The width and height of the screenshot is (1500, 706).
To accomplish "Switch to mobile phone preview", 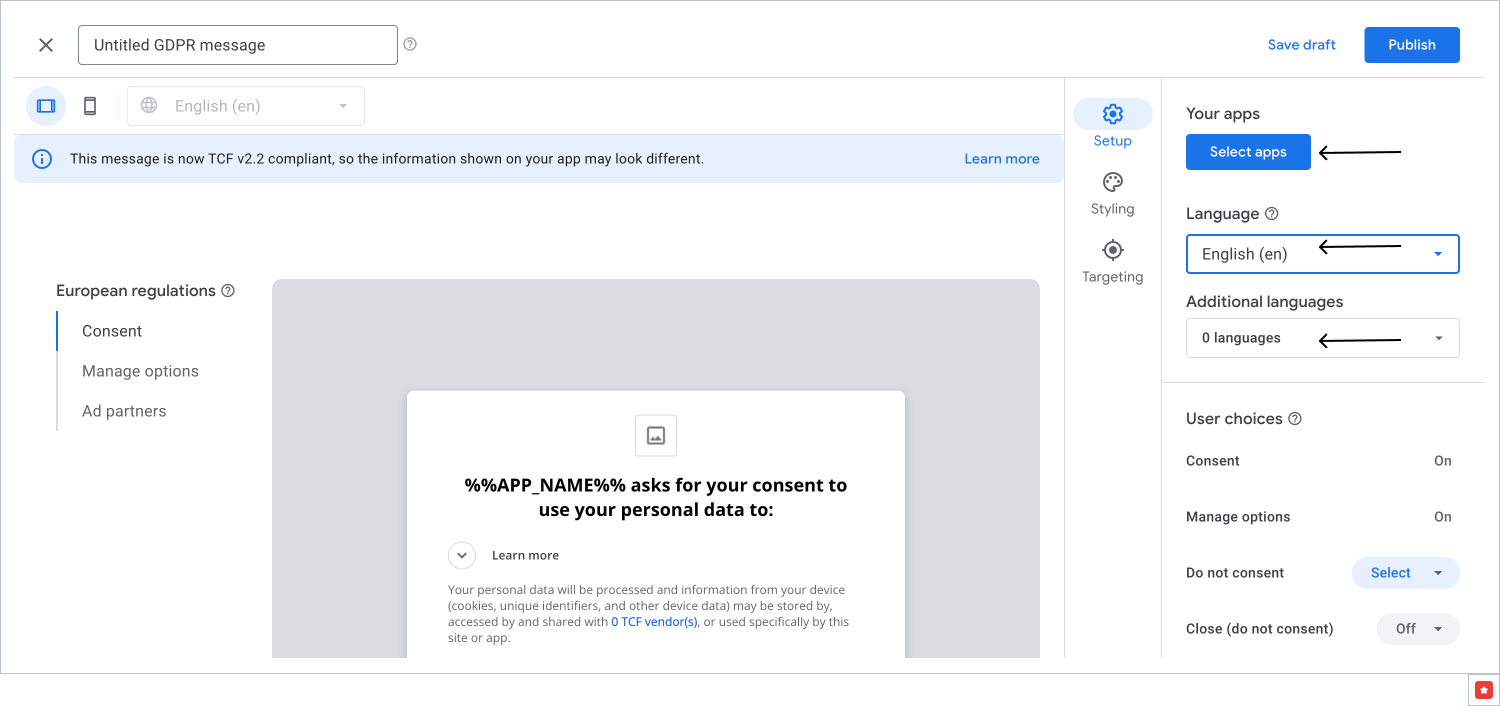I will coord(90,106).
